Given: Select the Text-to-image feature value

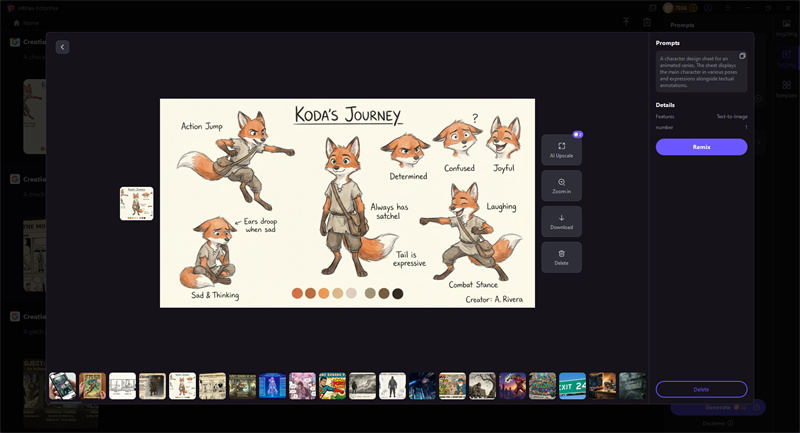Looking at the screenshot, I should click(x=732, y=117).
